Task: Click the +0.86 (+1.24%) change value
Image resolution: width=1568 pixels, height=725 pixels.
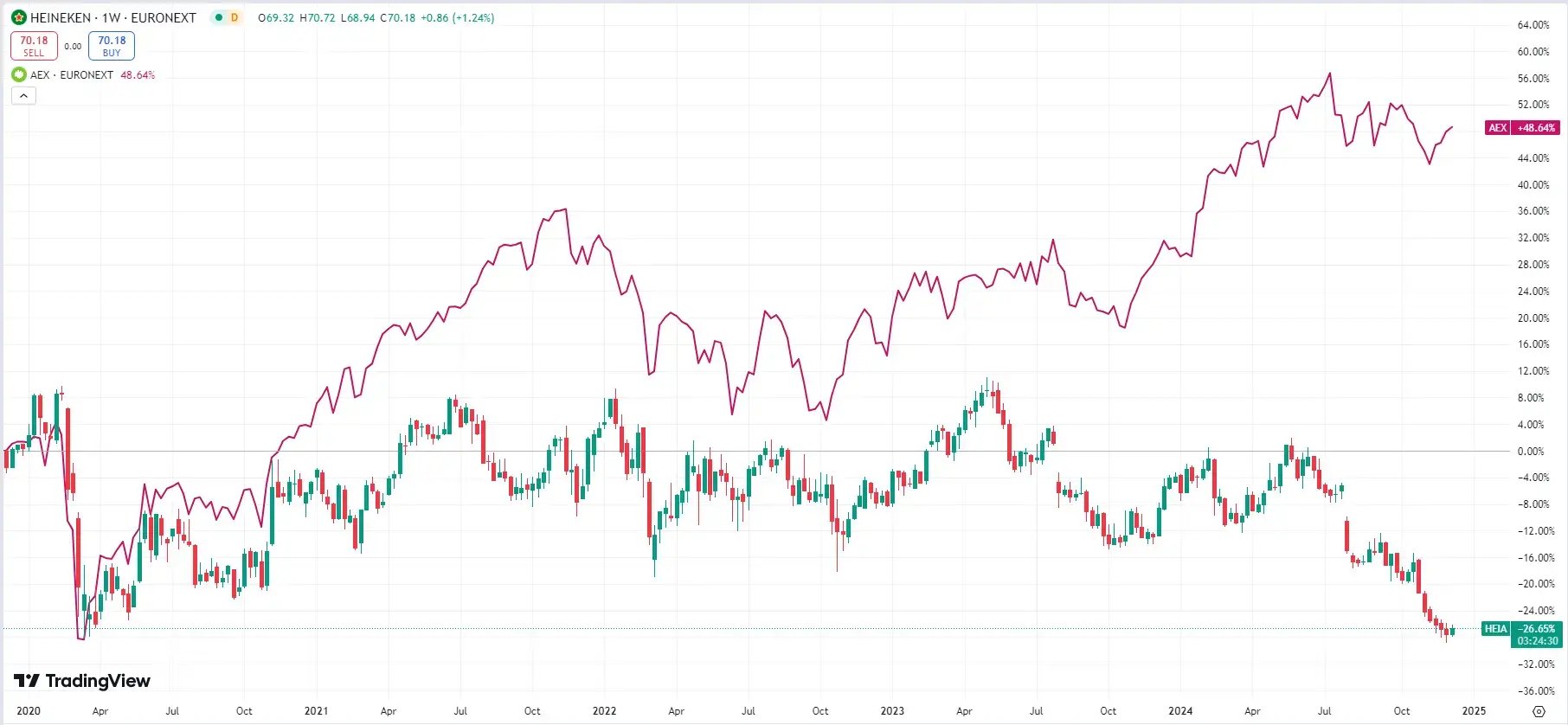Action: pos(458,17)
